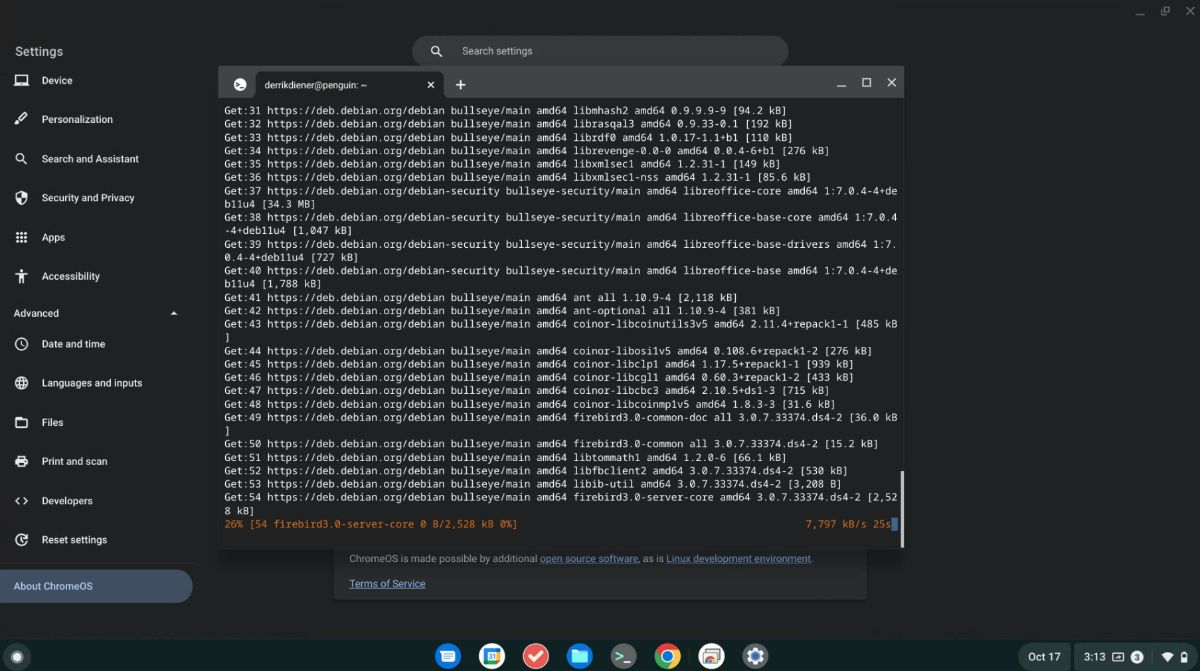1200x671 pixels.
Task: Select About ChromeOS in the sidebar
Action: click(52, 586)
